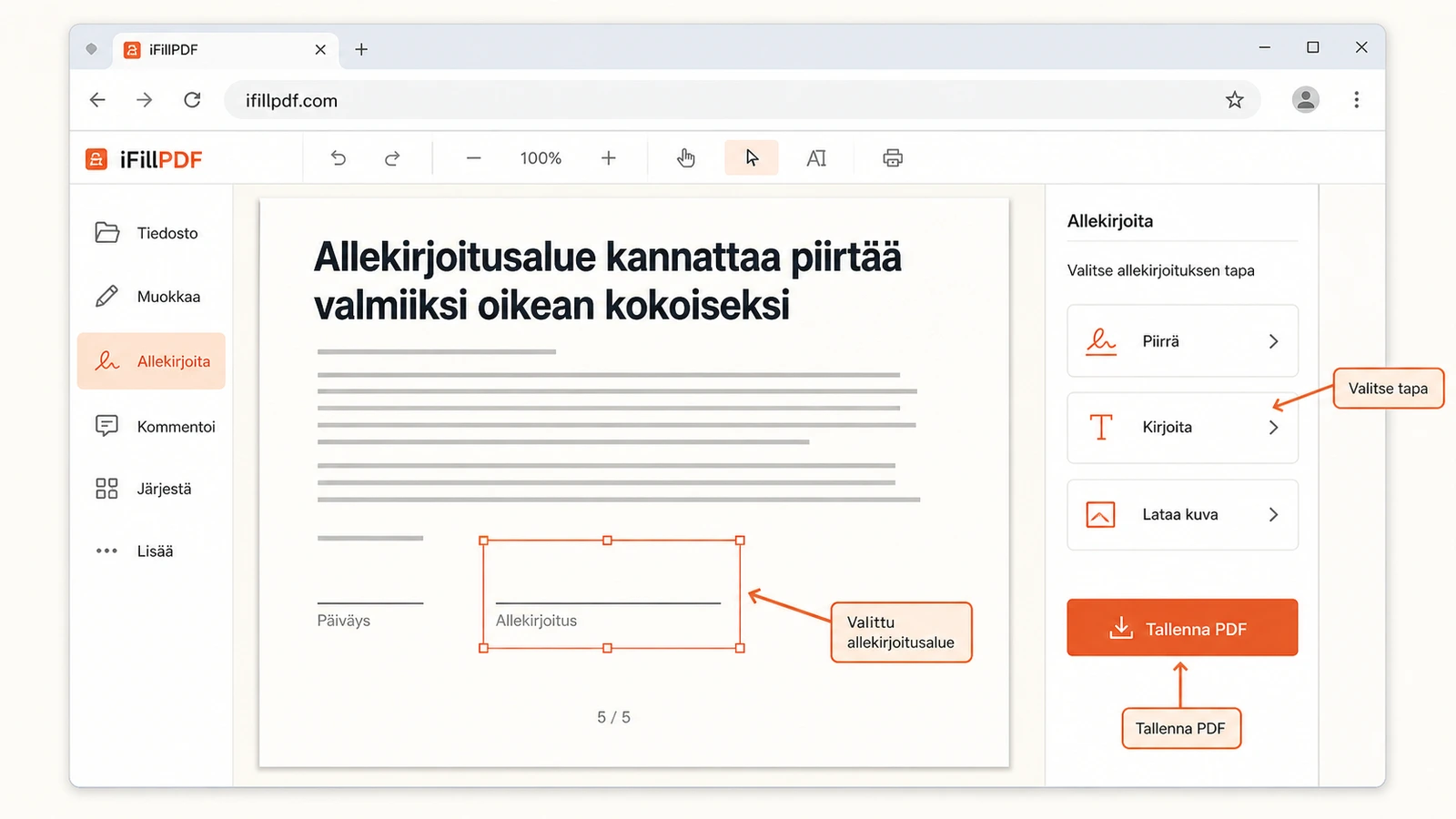Zoom out with the minus button
This screenshot has height=819, width=1456.
point(473,158)
